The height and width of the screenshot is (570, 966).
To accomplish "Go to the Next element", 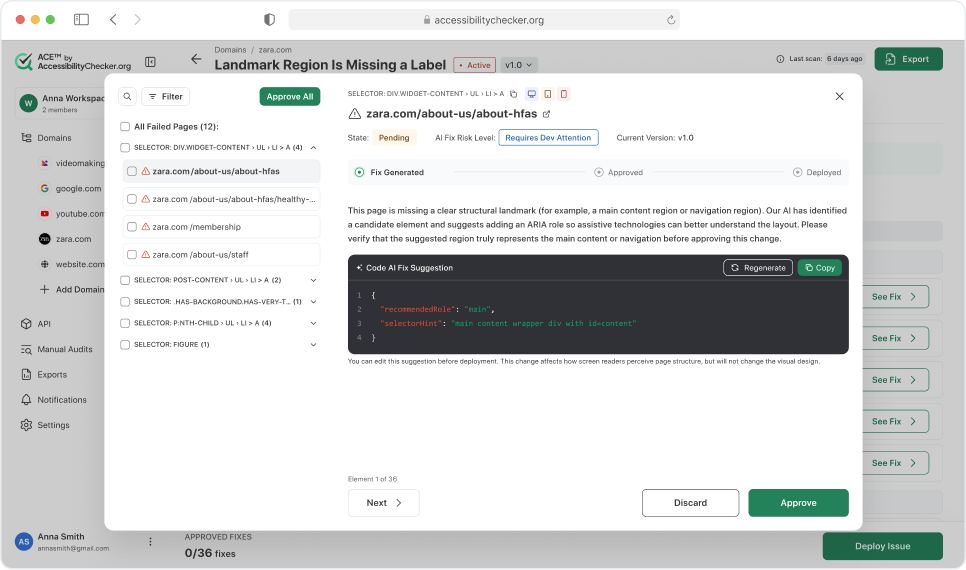I will click(x=383, y=503).
